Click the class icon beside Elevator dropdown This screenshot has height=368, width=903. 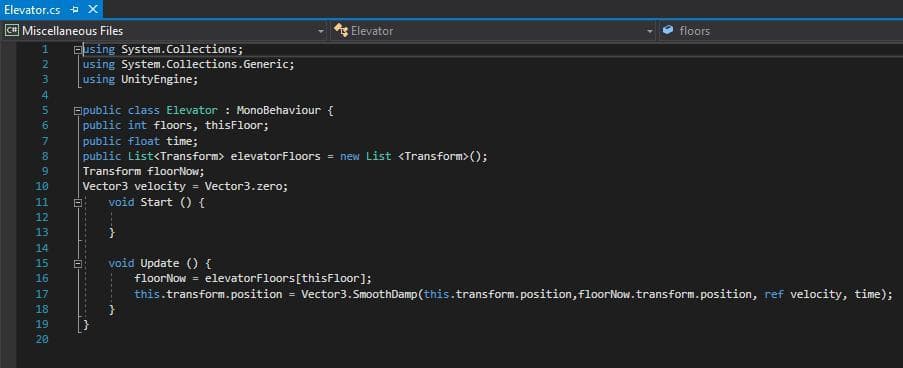[341, 31]
